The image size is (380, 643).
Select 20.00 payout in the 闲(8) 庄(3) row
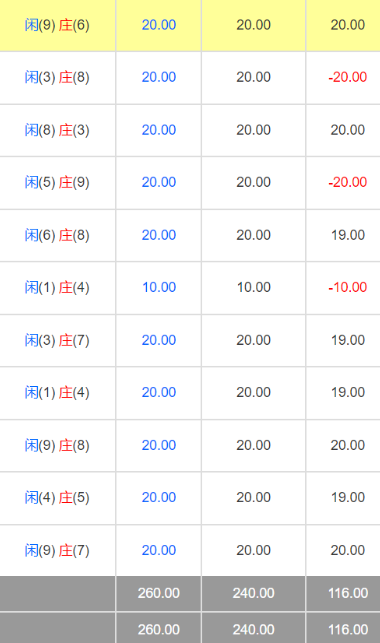[x=348, y=130]
